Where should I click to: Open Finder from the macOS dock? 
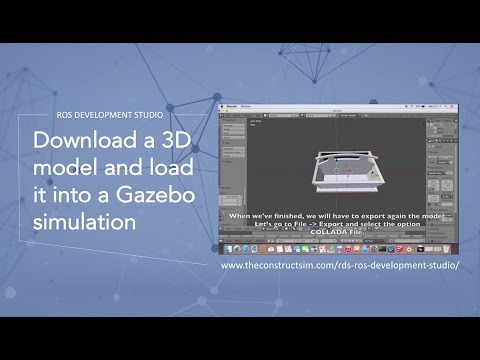pos(228,249)
